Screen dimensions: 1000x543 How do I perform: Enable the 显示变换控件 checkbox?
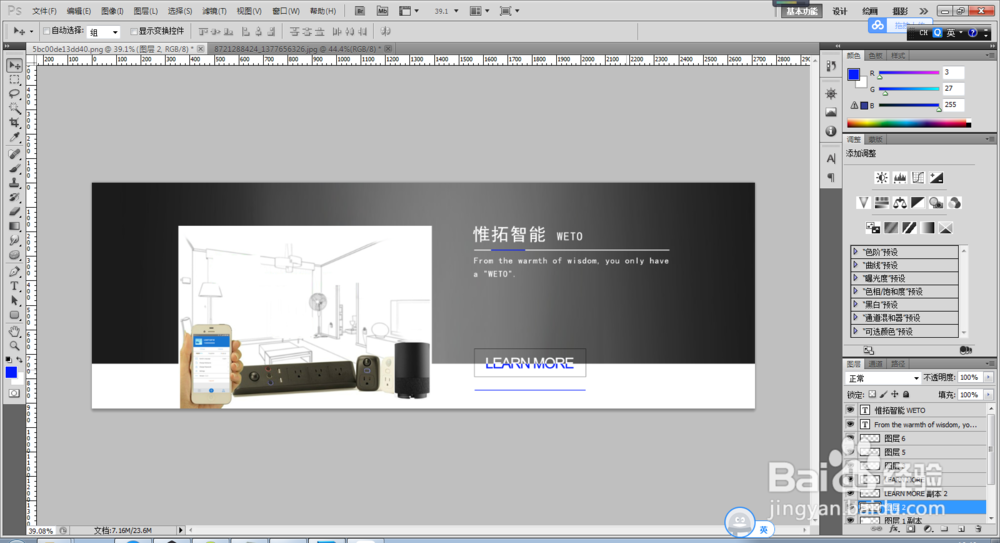(134, 31)
